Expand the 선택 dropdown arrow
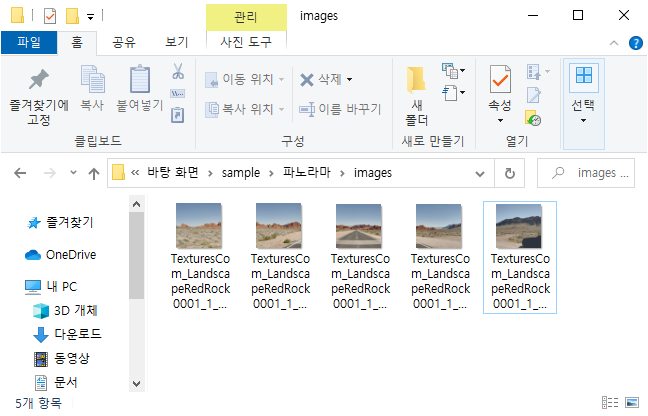This screenshot has height=416, width=648. (x=583, y=121)
